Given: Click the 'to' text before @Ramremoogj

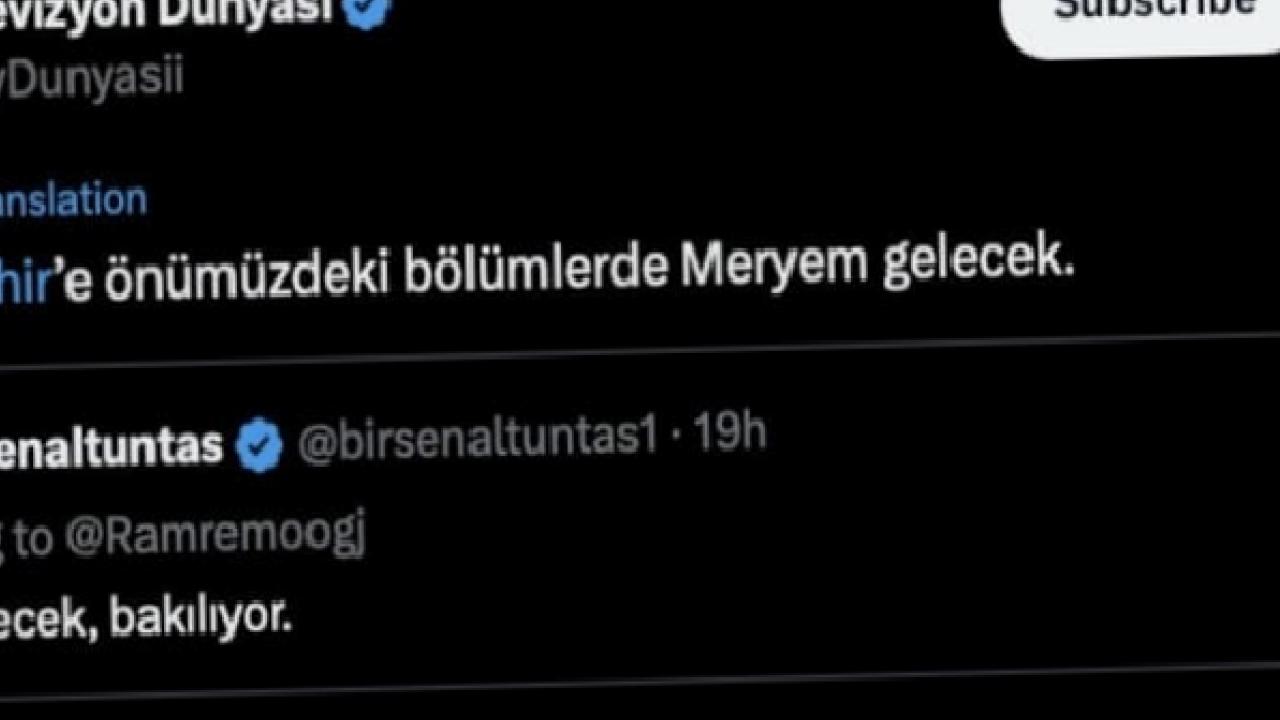Looking at the screenshot, I should click(32, 539).
